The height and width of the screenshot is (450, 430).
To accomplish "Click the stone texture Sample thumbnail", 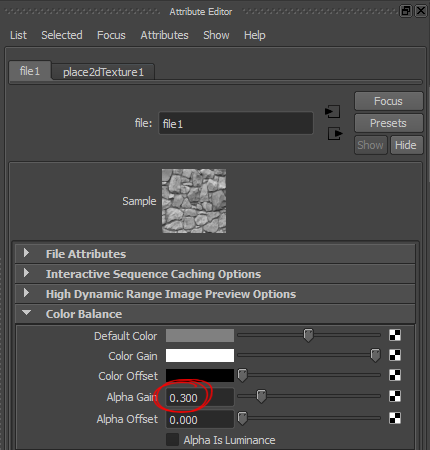I will point(194,201).
